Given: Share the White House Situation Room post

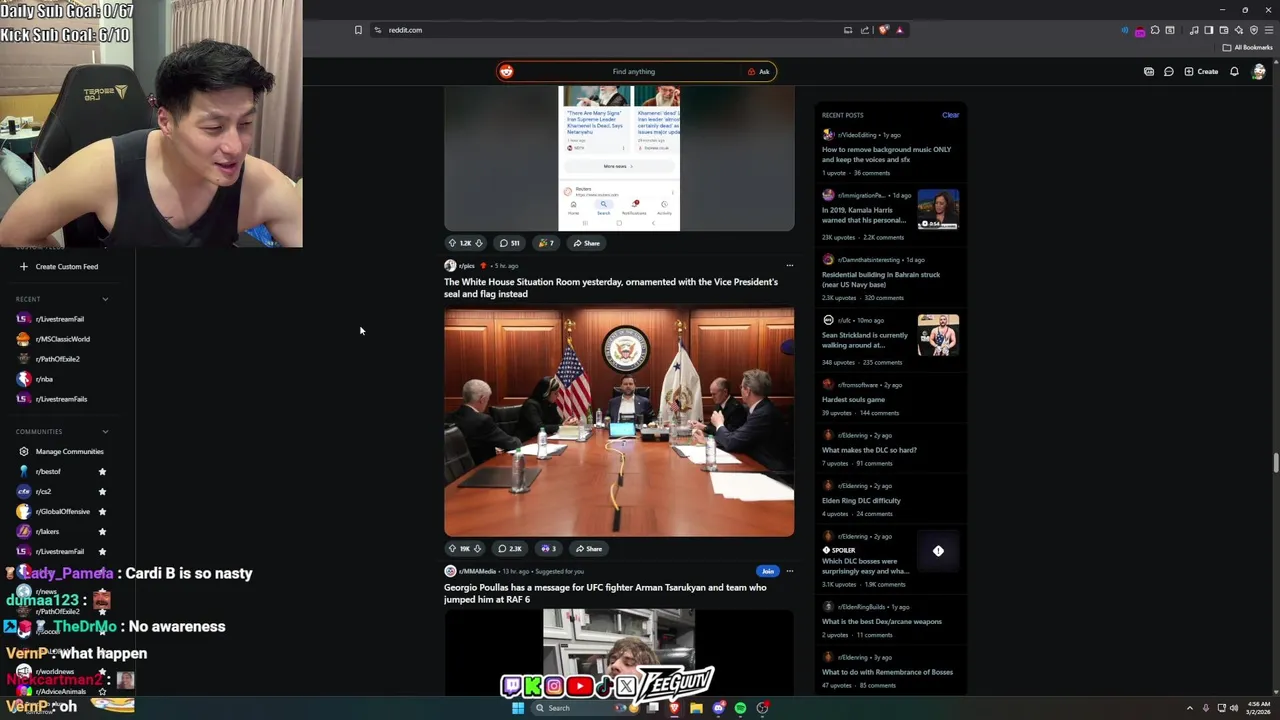Looking at the screenshot, I should click(588, 549).
